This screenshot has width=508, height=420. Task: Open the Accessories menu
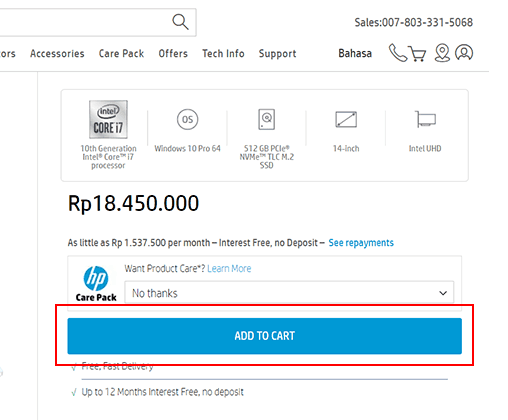click(57, 53)
